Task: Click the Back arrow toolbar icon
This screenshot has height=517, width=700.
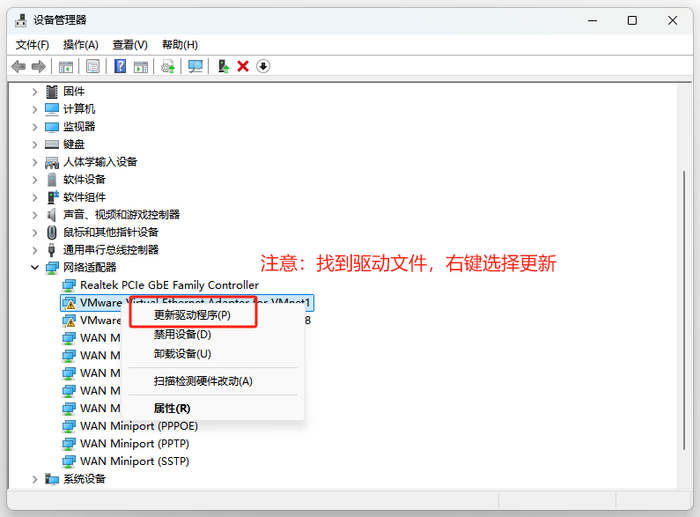Action: [x=19, y=67]
